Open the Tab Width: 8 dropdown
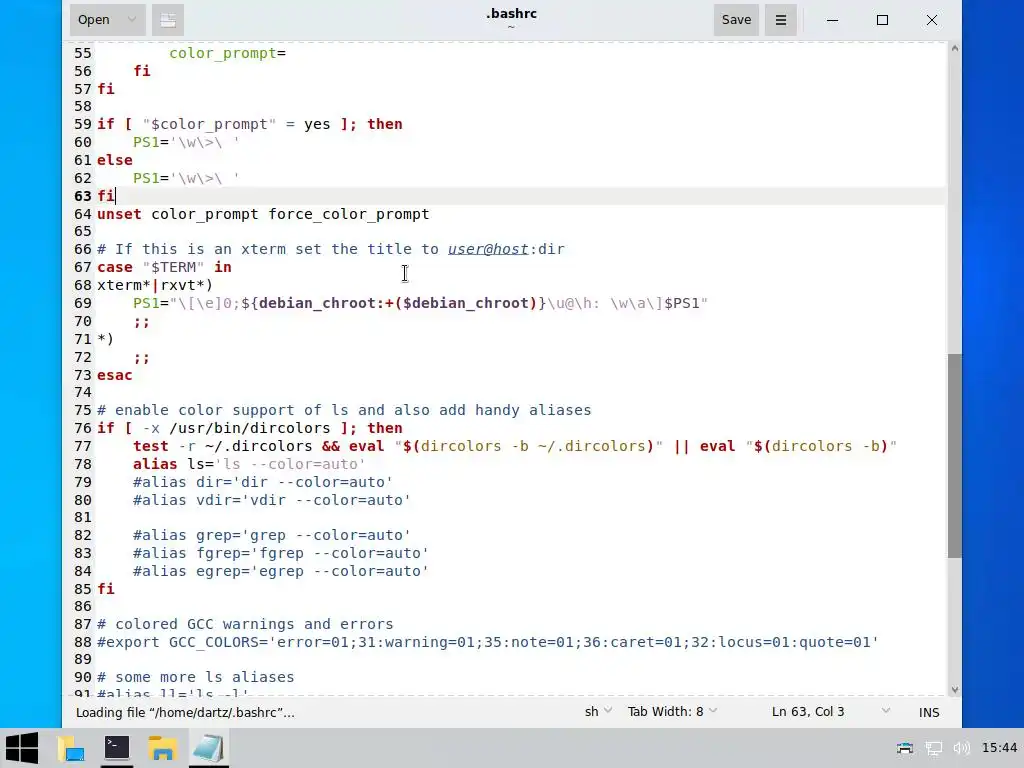 click(x=673, y=712)
